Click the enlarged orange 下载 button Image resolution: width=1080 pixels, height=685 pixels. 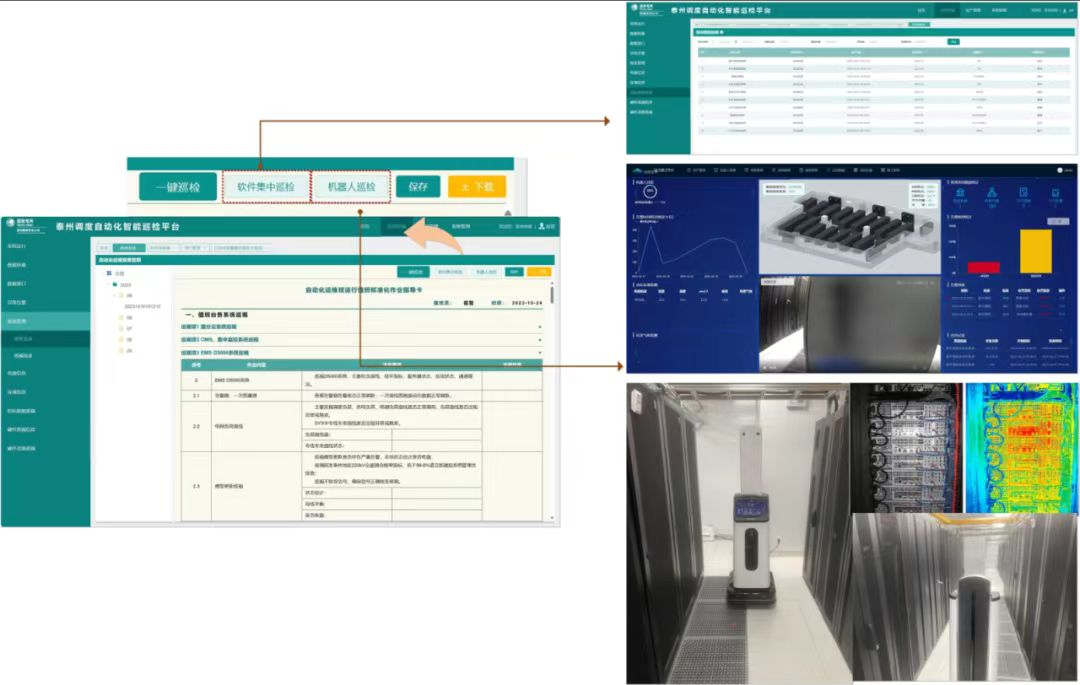pyautogui.click(x=477, y=187)
